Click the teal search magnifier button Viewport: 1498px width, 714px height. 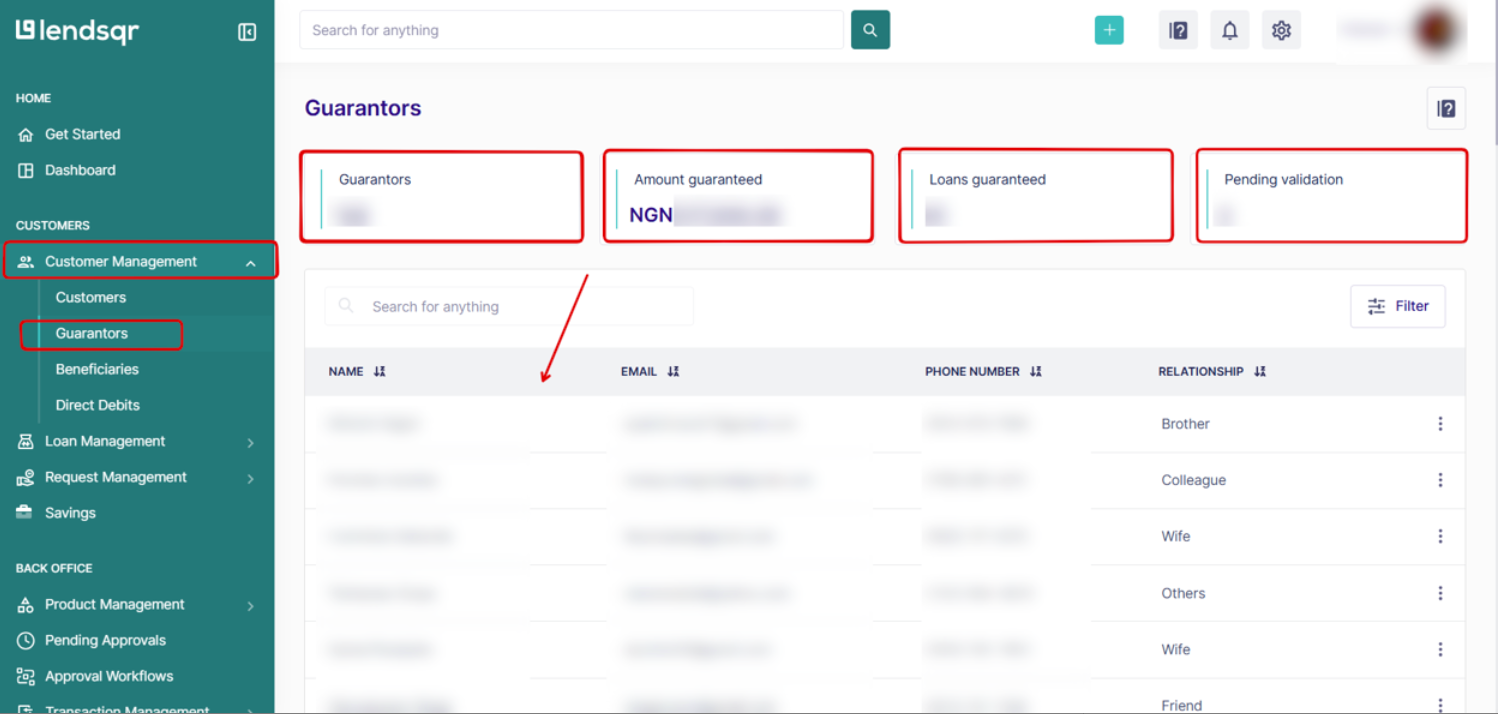tap(870, 30)
